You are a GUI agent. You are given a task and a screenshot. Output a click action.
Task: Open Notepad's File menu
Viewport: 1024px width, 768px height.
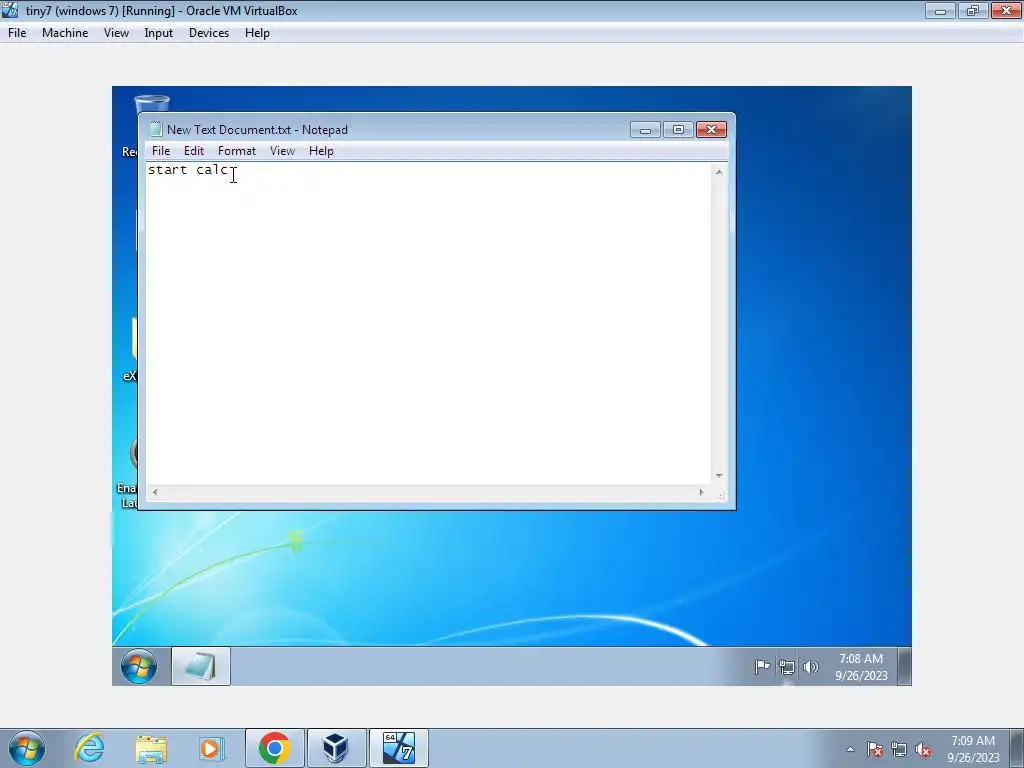click(x=161, y=151)
